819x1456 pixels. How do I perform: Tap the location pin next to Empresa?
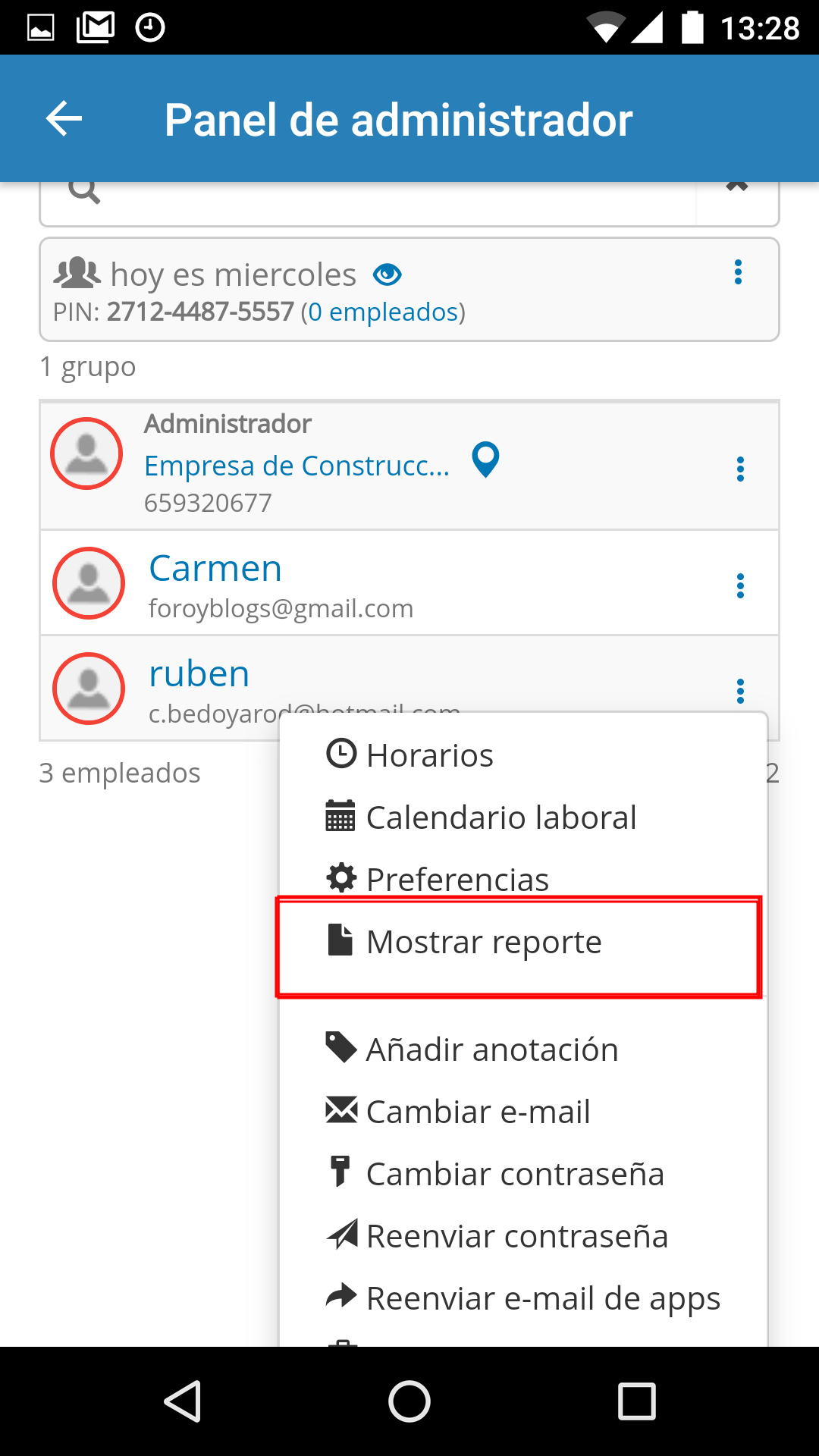[x=485, y=460]
